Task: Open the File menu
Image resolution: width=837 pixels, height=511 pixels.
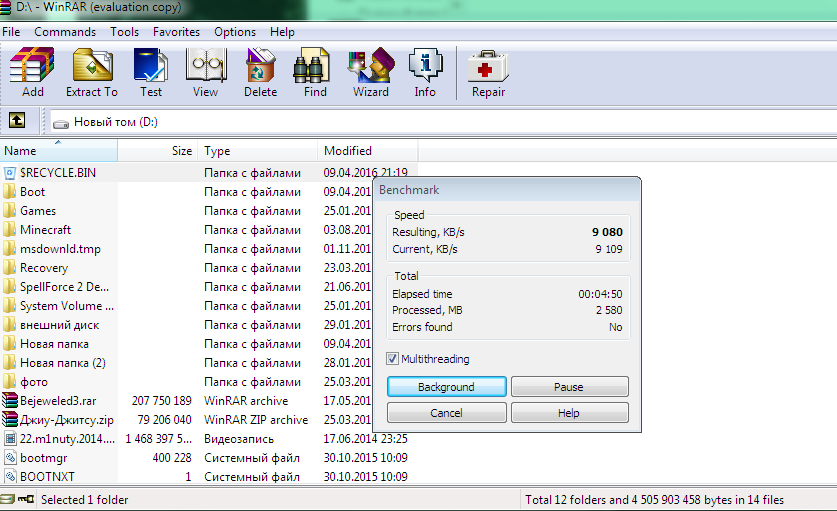Action: point(11,32)
